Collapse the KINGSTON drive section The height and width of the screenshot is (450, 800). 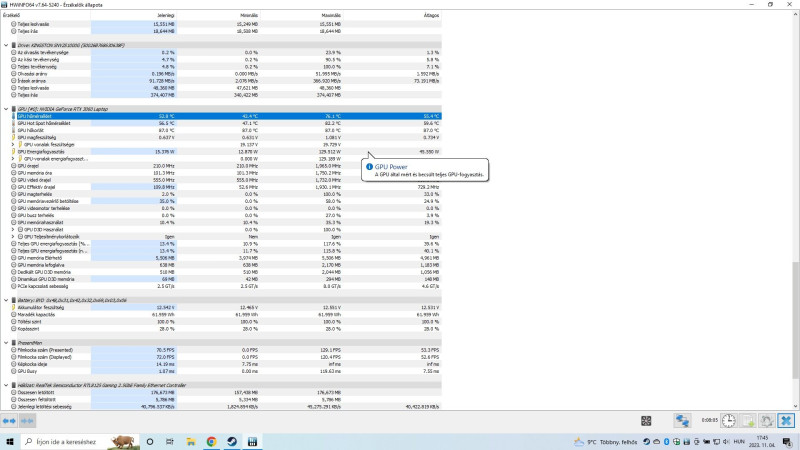click(6, 45)
